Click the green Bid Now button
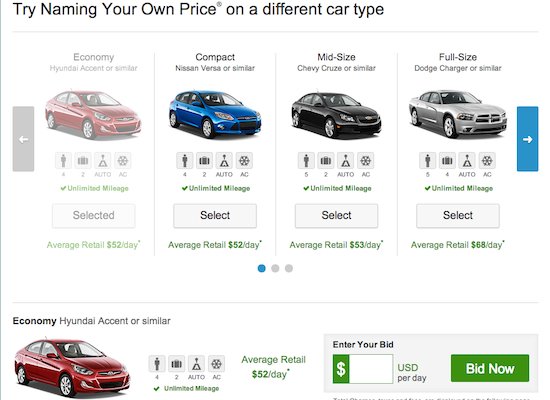The image size is (550, 400). coord(490,368)
